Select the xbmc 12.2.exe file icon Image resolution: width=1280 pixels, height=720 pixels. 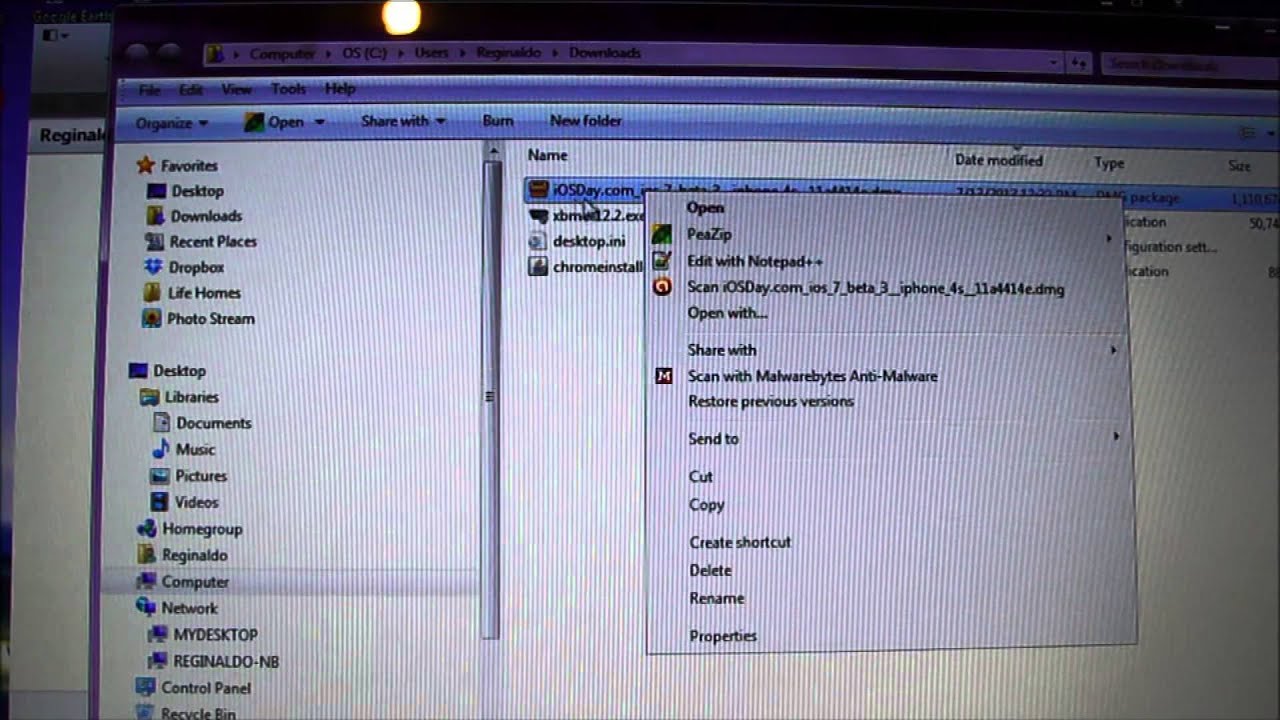click(538, 215)
